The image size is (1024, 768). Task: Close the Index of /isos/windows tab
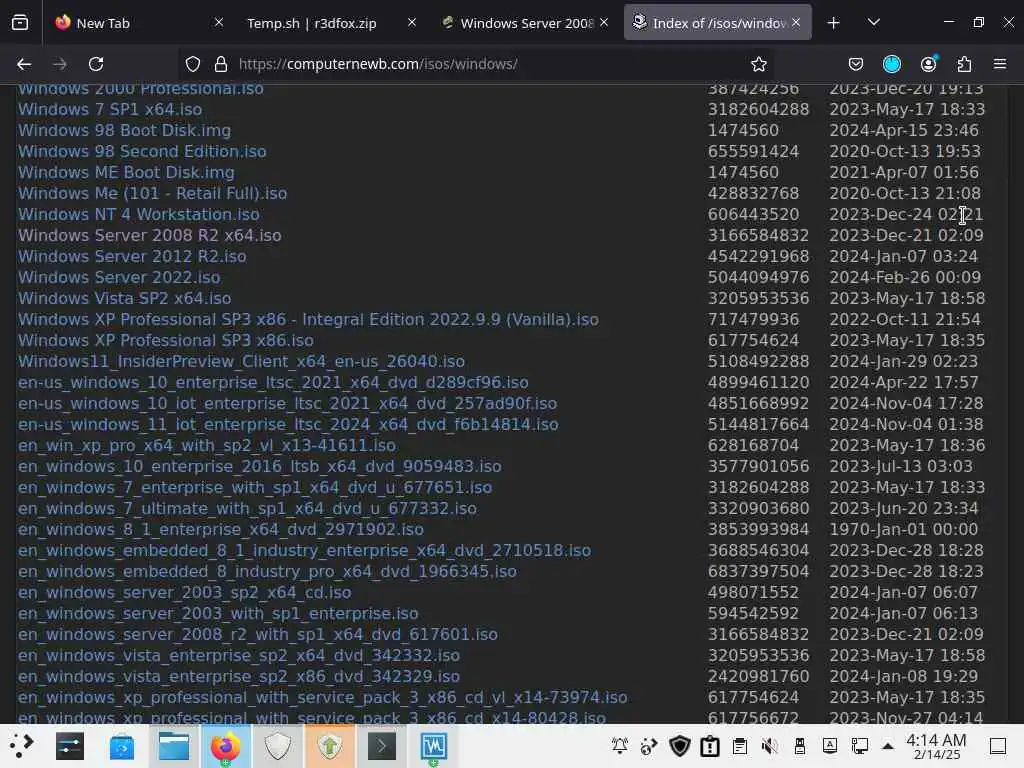[796, 23]
